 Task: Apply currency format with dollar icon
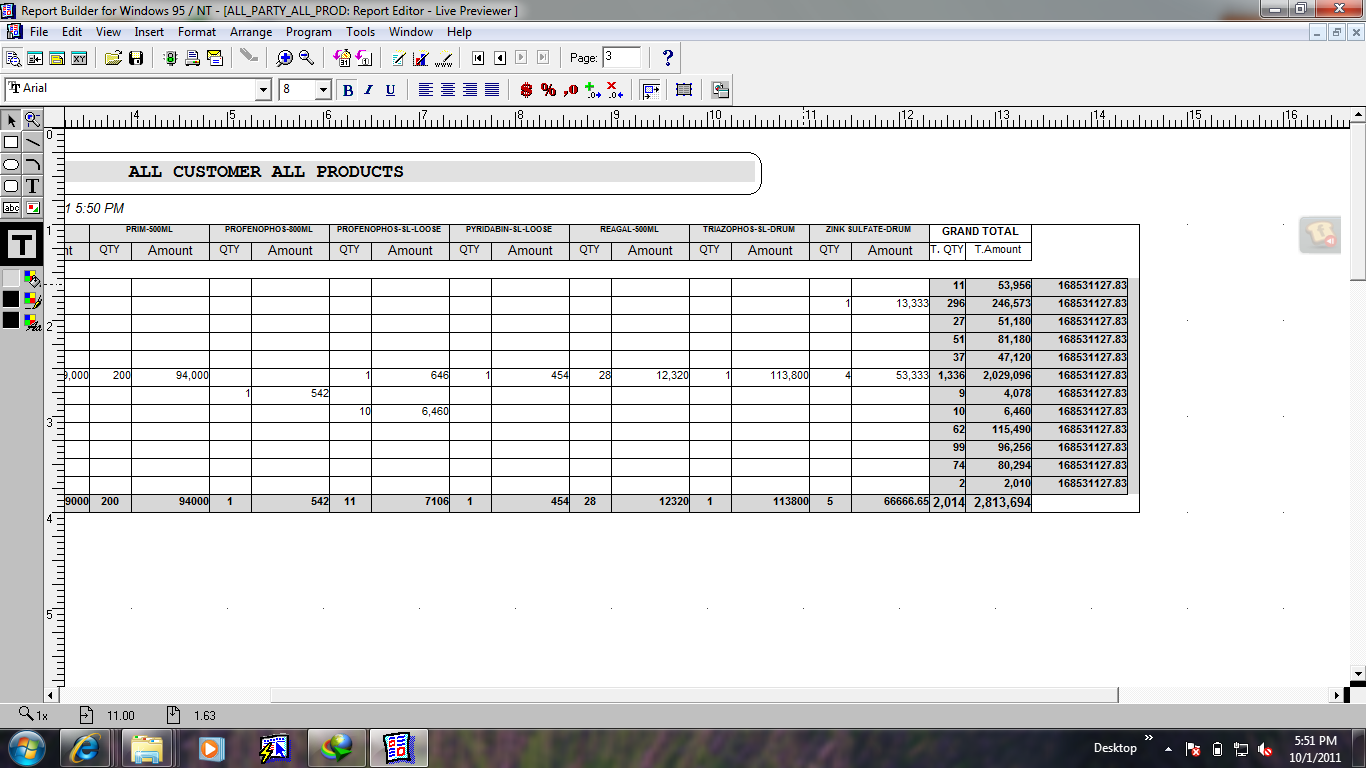click(x=526, y=90)
